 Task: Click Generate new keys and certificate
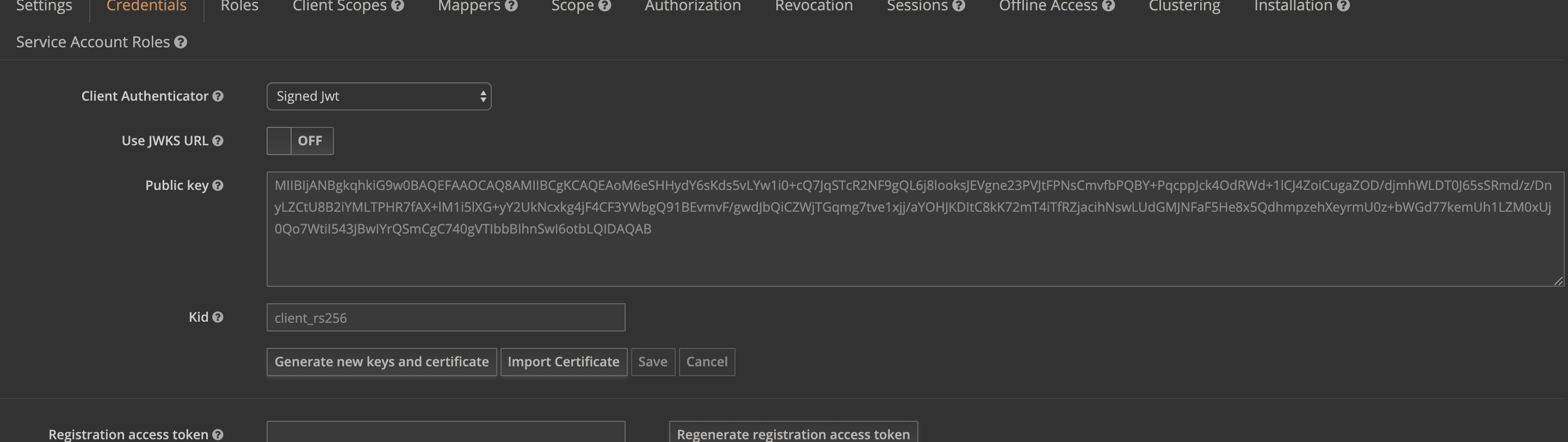tap(381, 361)
